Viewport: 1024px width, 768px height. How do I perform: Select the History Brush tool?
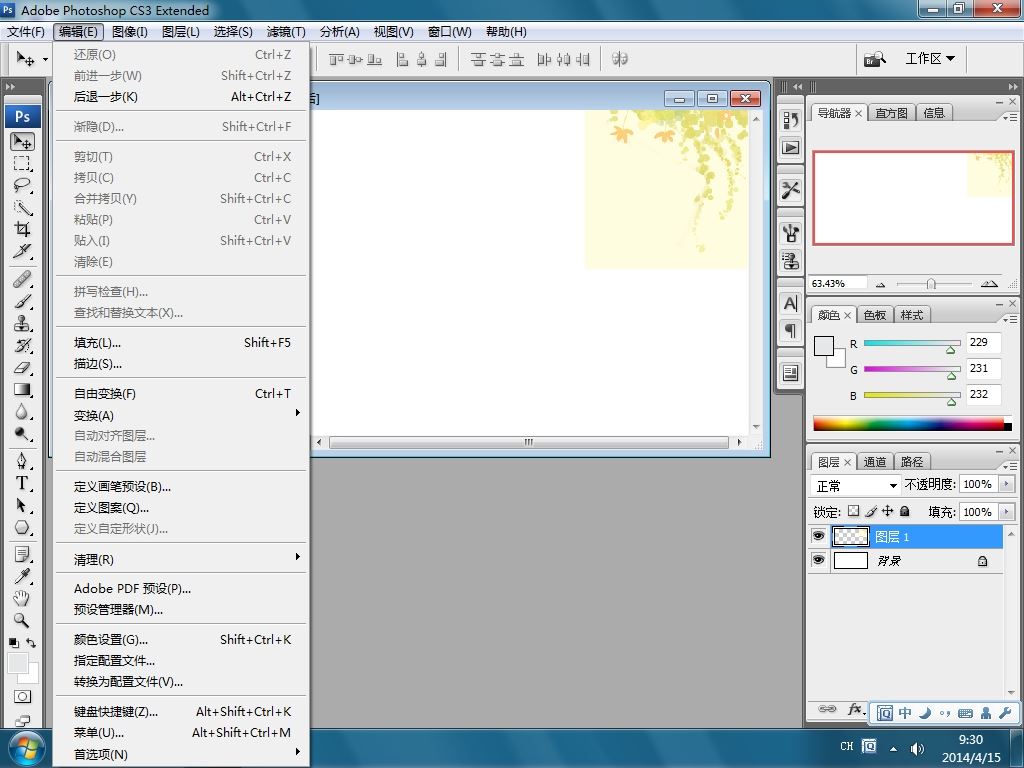(x=22, y=345)
